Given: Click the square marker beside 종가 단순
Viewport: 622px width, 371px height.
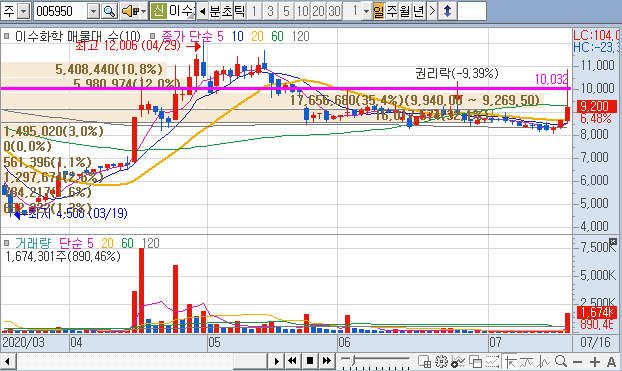Looking at the screenshot, I should pos(153,37).
